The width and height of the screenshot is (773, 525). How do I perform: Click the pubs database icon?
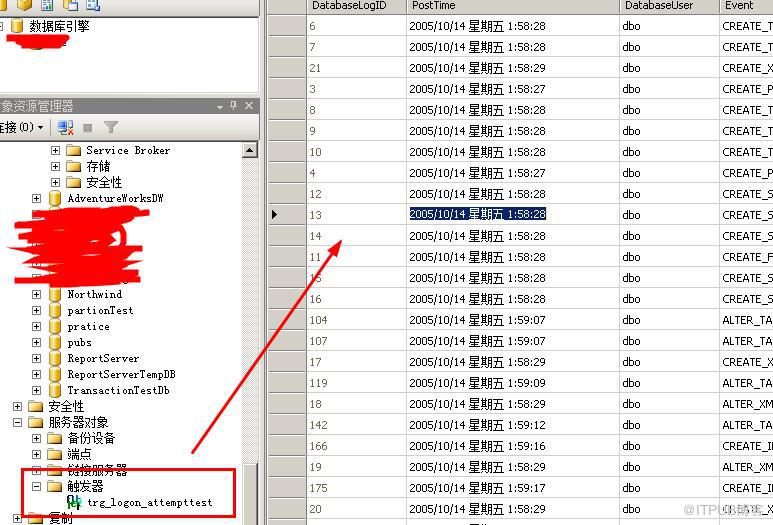pyautogui.click(x=55, y=343)
